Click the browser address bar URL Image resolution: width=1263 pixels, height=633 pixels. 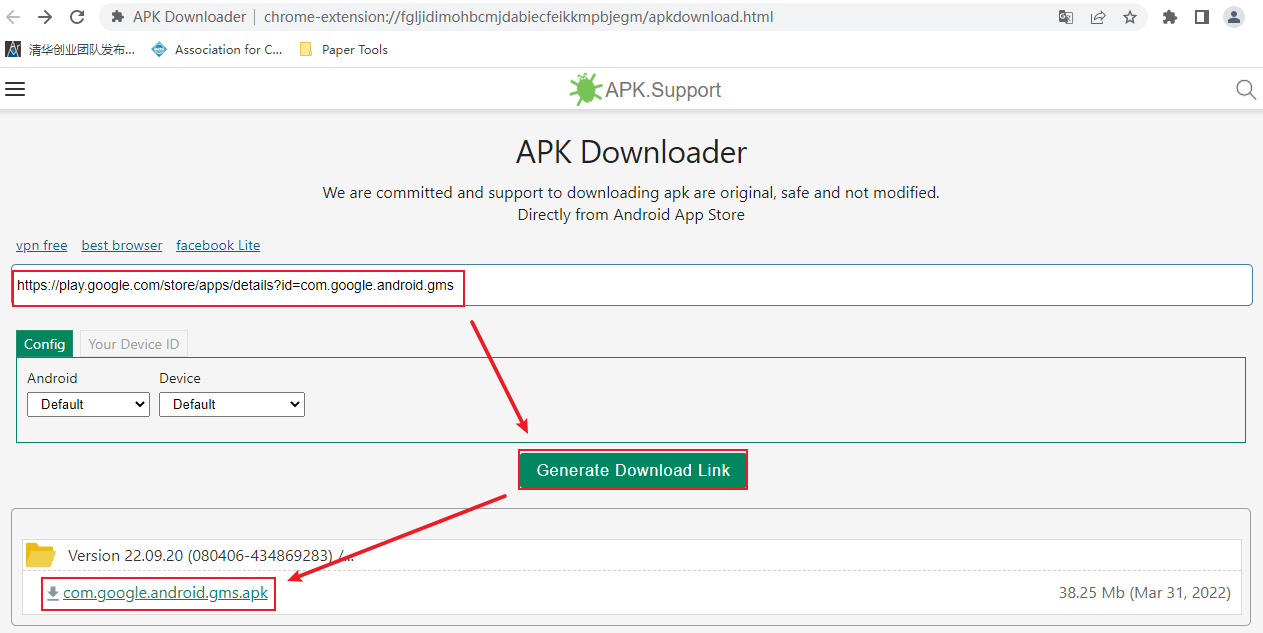click(x=518, y=17)
